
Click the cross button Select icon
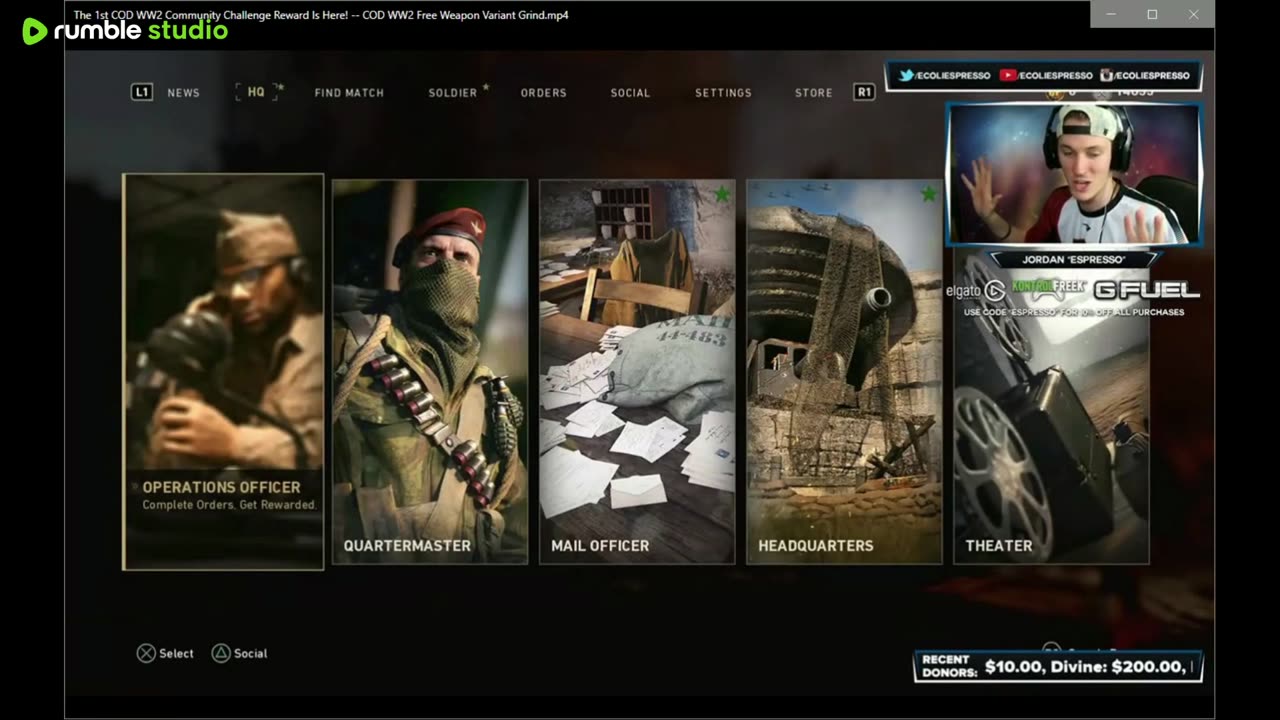(146, 653)
